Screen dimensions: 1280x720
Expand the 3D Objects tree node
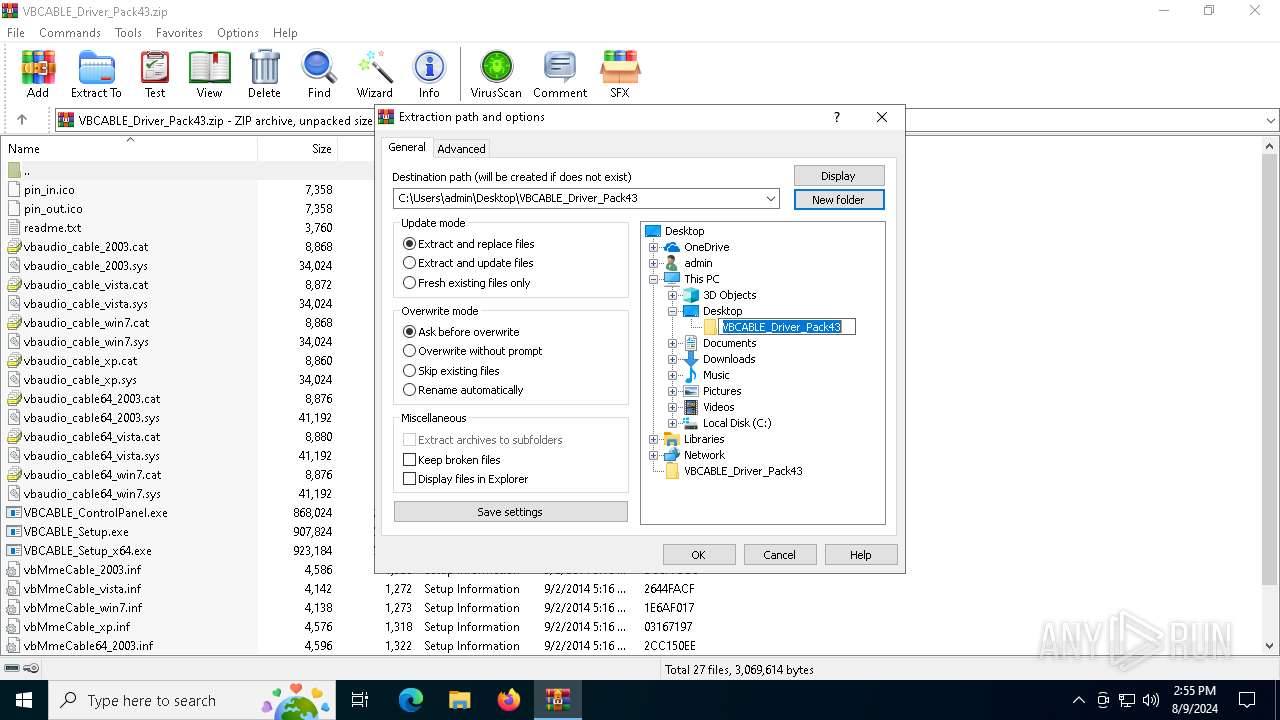click(673, 295)
